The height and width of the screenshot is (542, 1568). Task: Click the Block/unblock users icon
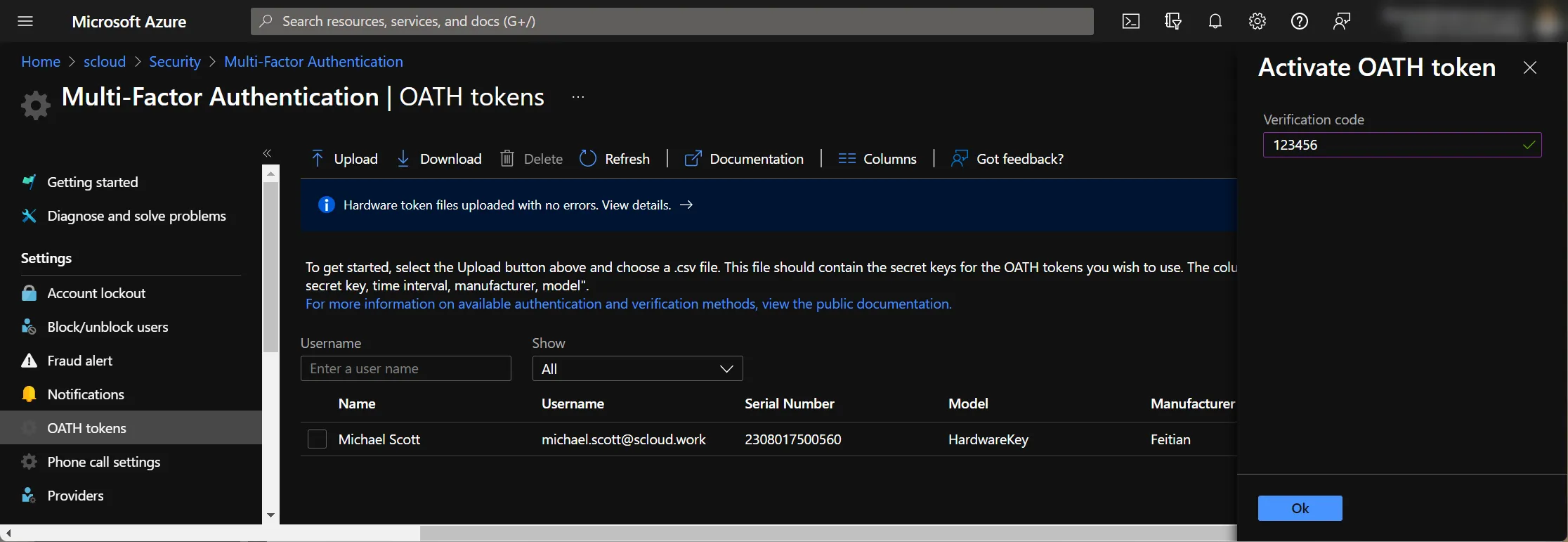pyautogui.click(x=29, y=327)
